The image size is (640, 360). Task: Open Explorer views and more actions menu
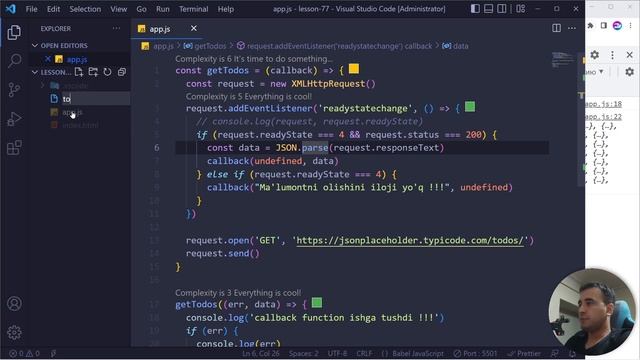116,28
